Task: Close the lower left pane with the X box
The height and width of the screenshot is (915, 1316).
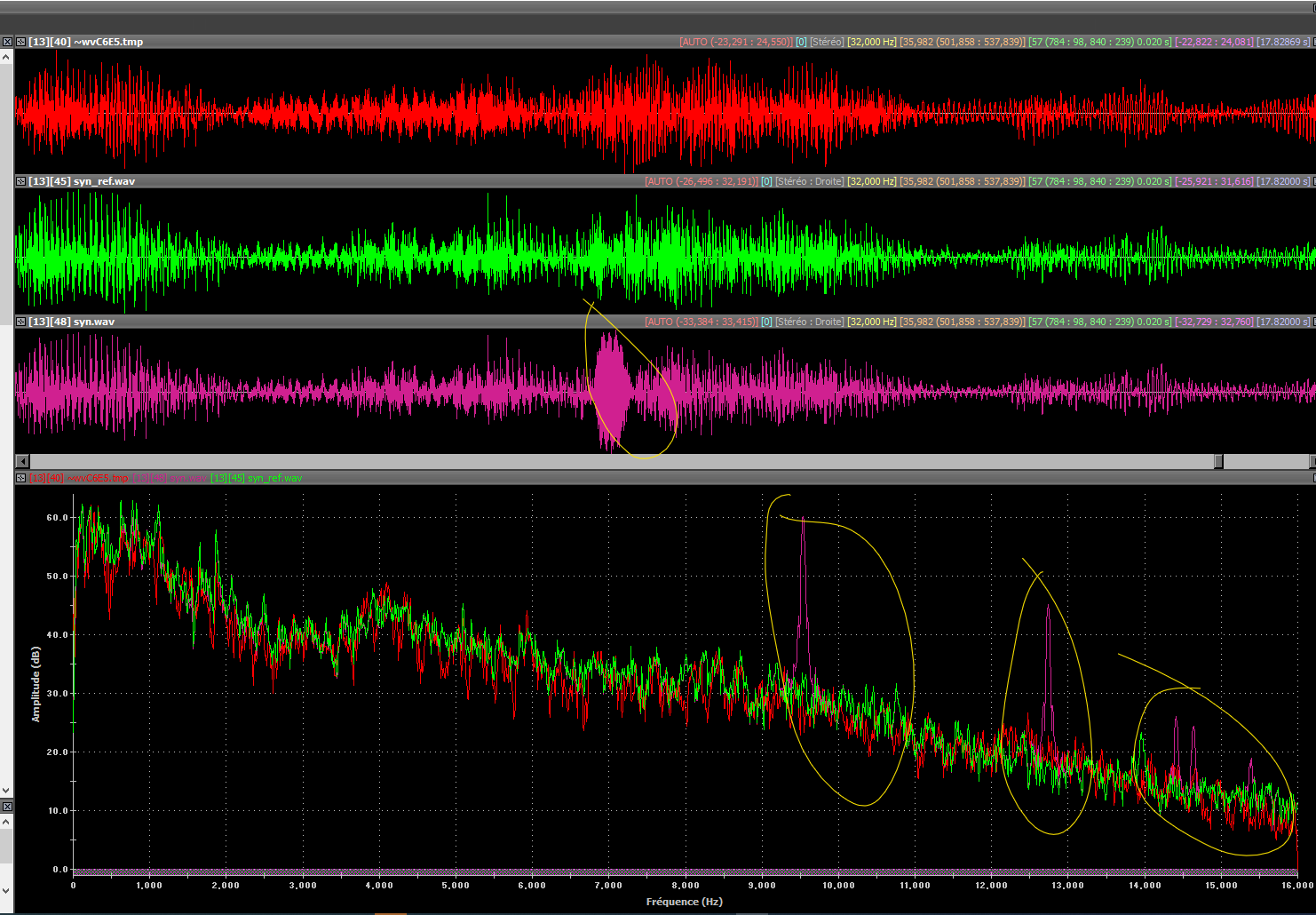Action: click(6, 807)
